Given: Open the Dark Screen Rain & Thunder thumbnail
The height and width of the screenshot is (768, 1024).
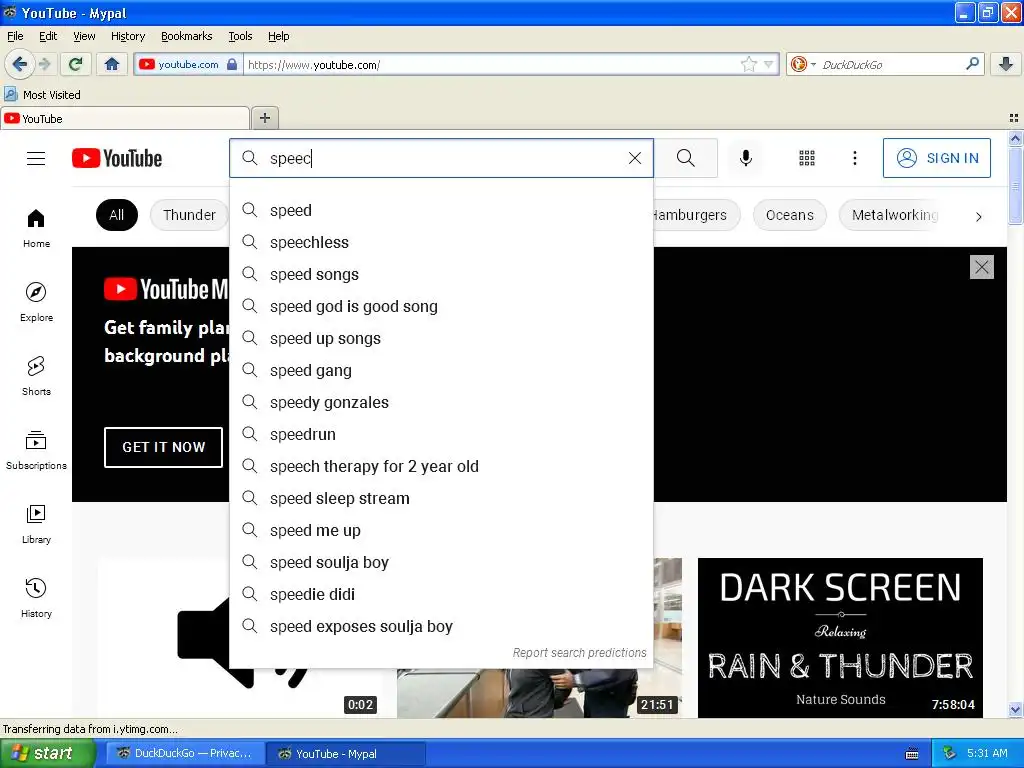Looking at the screenshot, I should click(840, 637).
